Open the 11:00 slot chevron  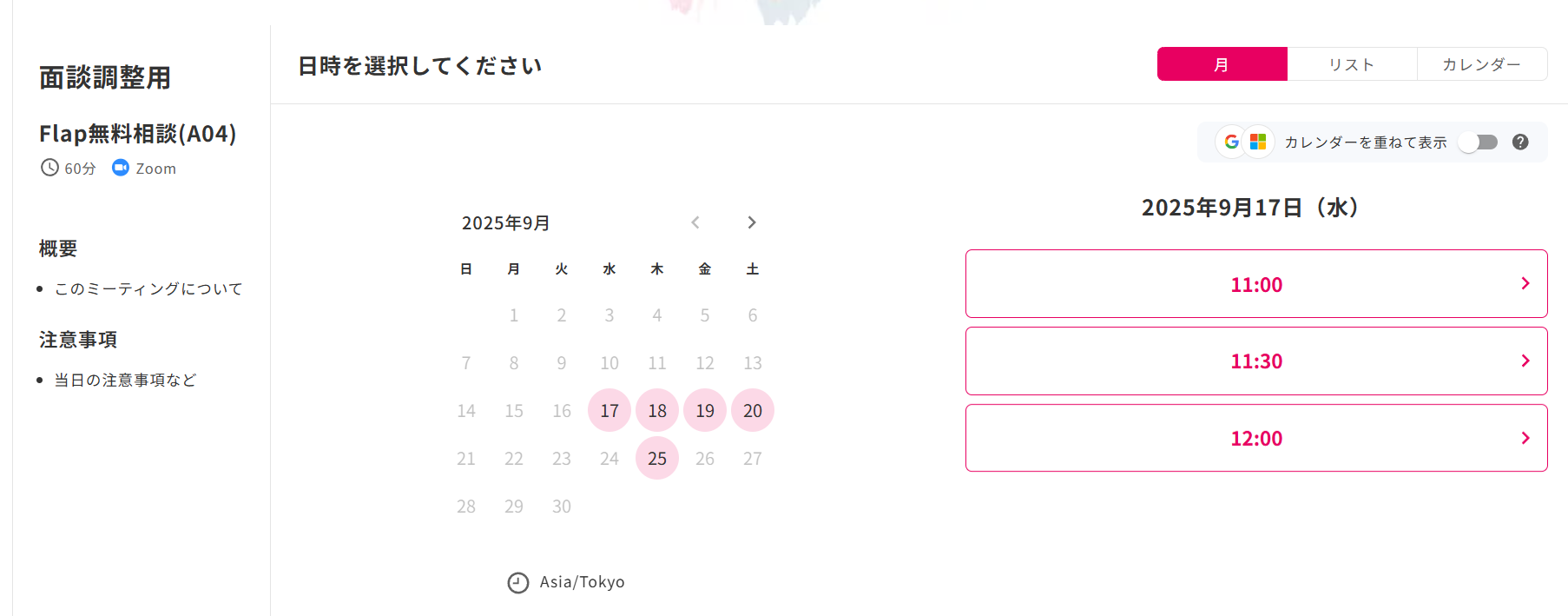coord(1525,283)
